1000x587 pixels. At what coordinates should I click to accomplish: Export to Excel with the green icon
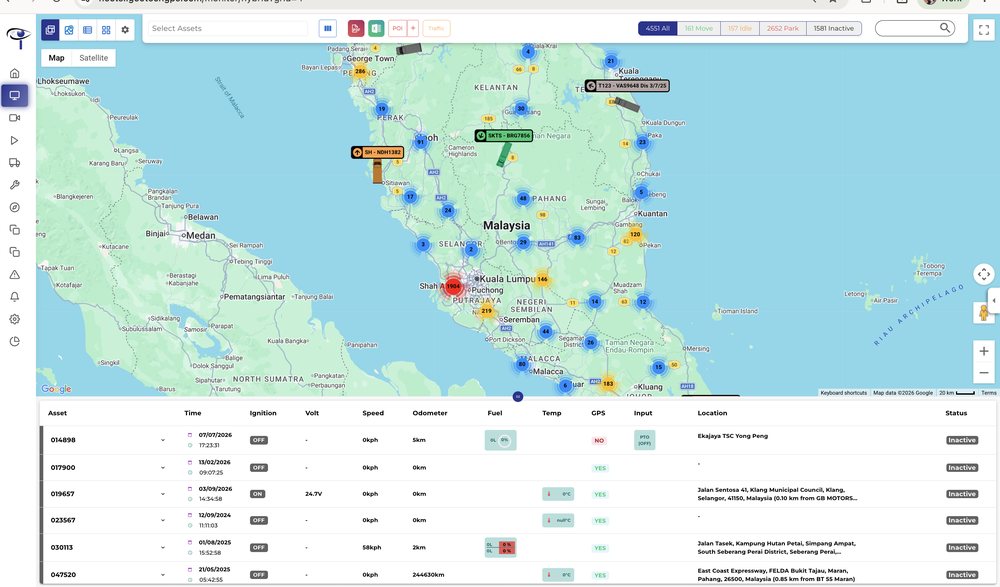point(376,28)
